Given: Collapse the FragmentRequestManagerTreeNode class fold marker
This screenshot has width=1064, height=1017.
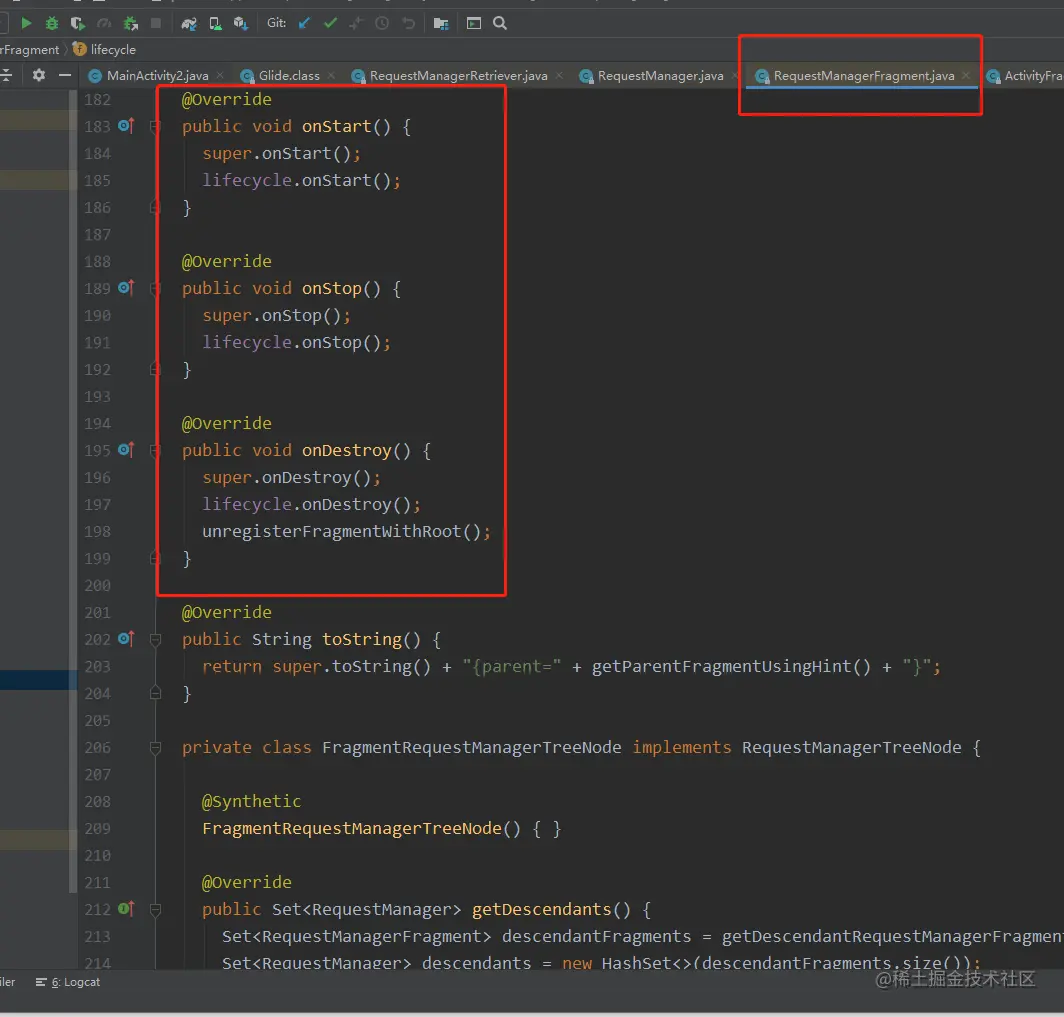Looking at the screenshot, I should (155, 748).
